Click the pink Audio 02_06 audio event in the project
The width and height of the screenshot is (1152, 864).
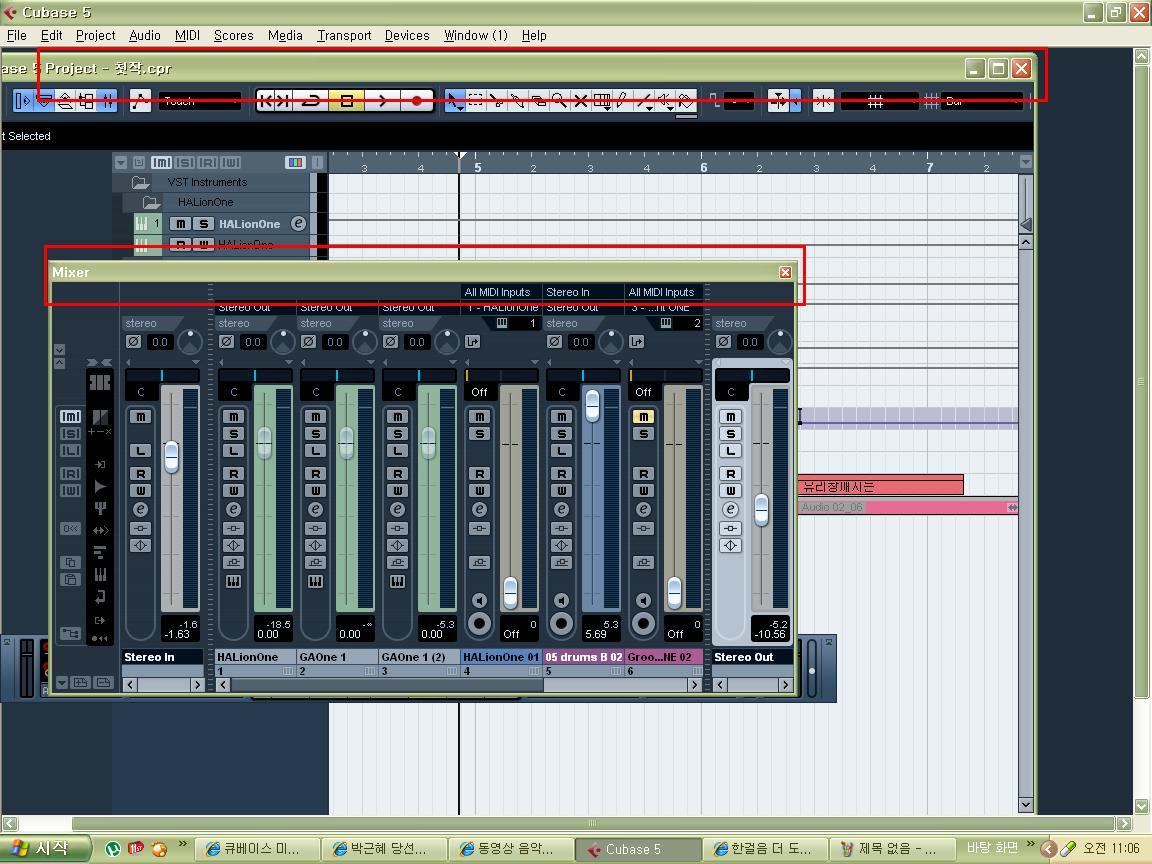908,507
